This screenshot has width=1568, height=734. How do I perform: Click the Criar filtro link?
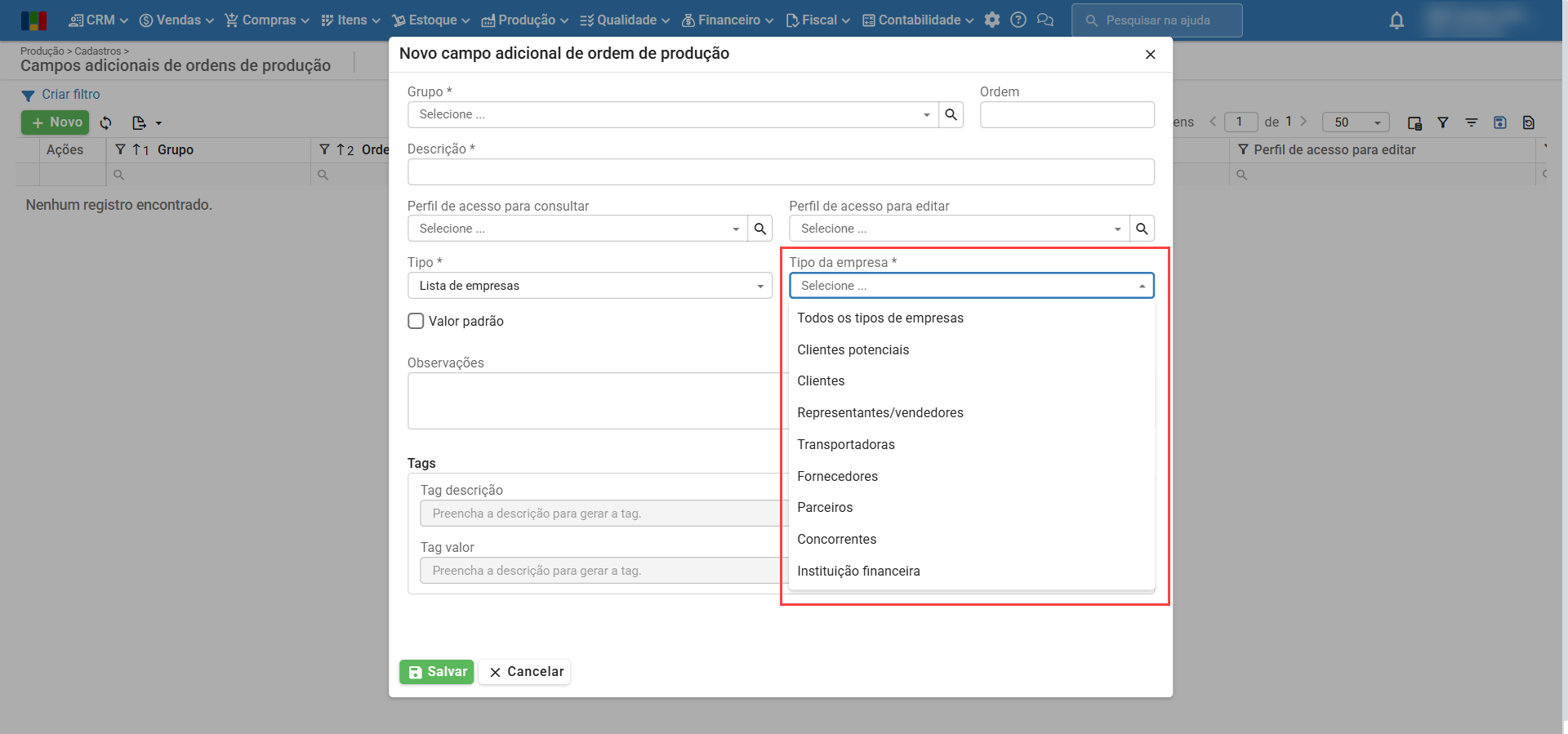pyautogui.click(x=70, y=95)
